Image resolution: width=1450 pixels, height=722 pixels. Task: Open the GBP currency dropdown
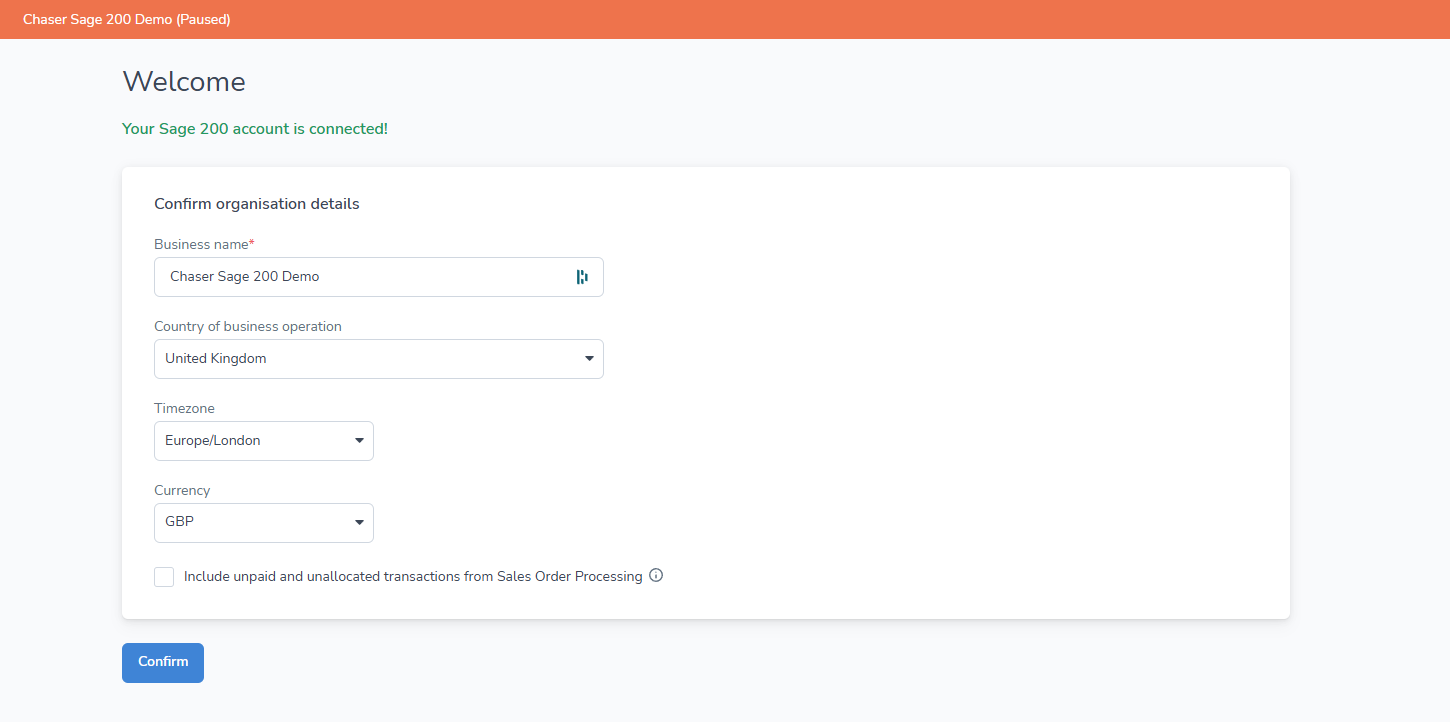[x=264, y=523]
